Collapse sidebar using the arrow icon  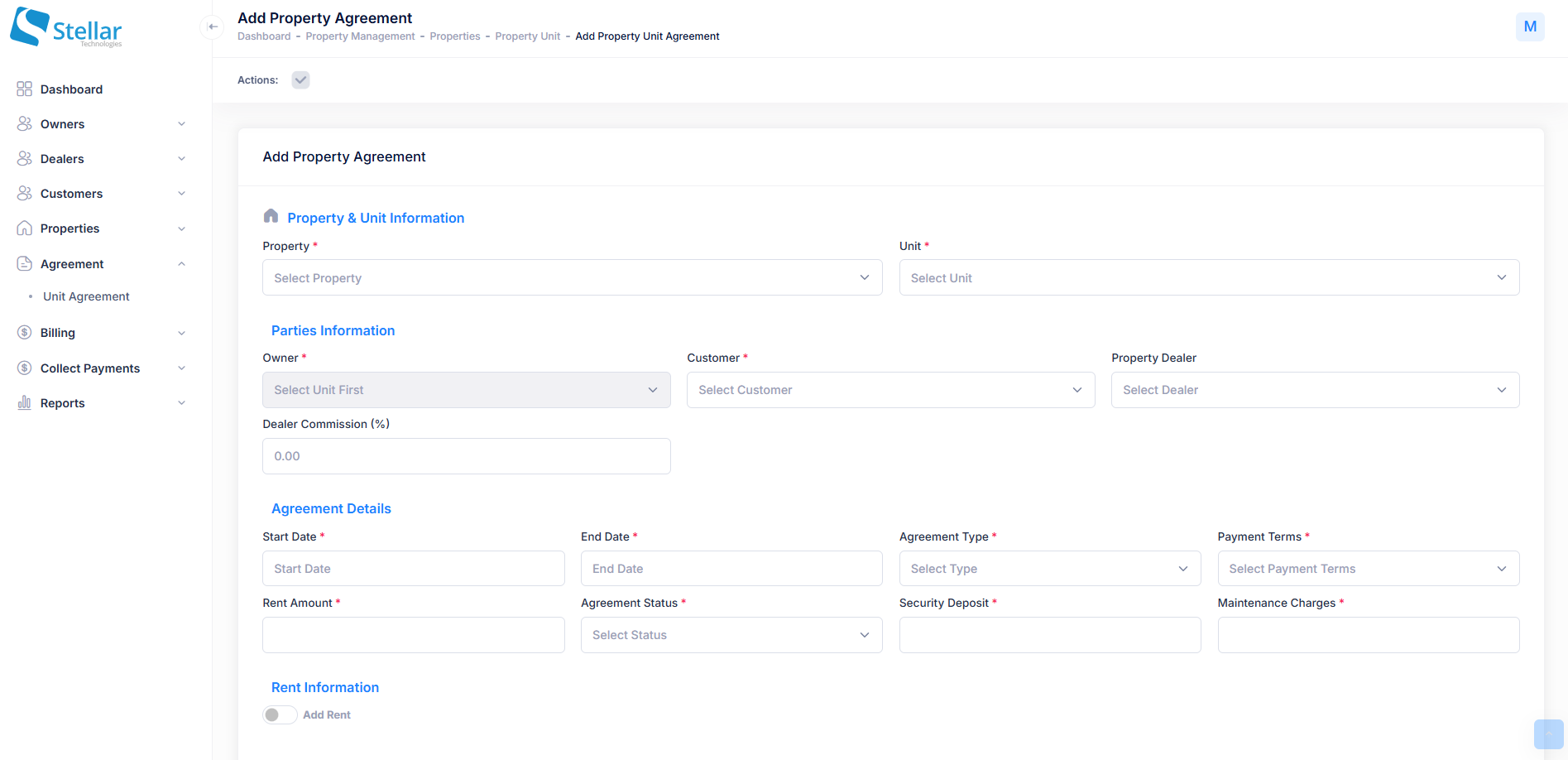coord(213,27)
